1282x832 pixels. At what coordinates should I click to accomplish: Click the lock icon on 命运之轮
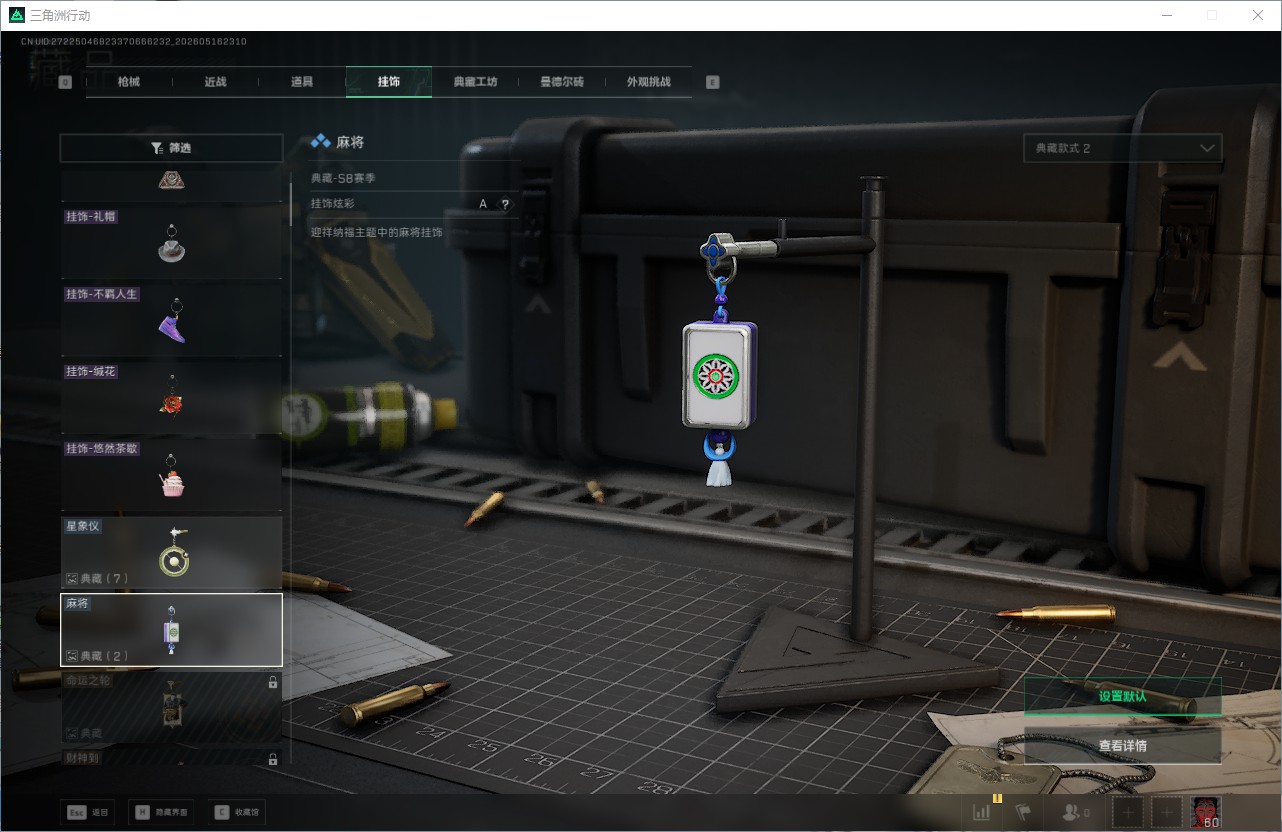point(272,682)
